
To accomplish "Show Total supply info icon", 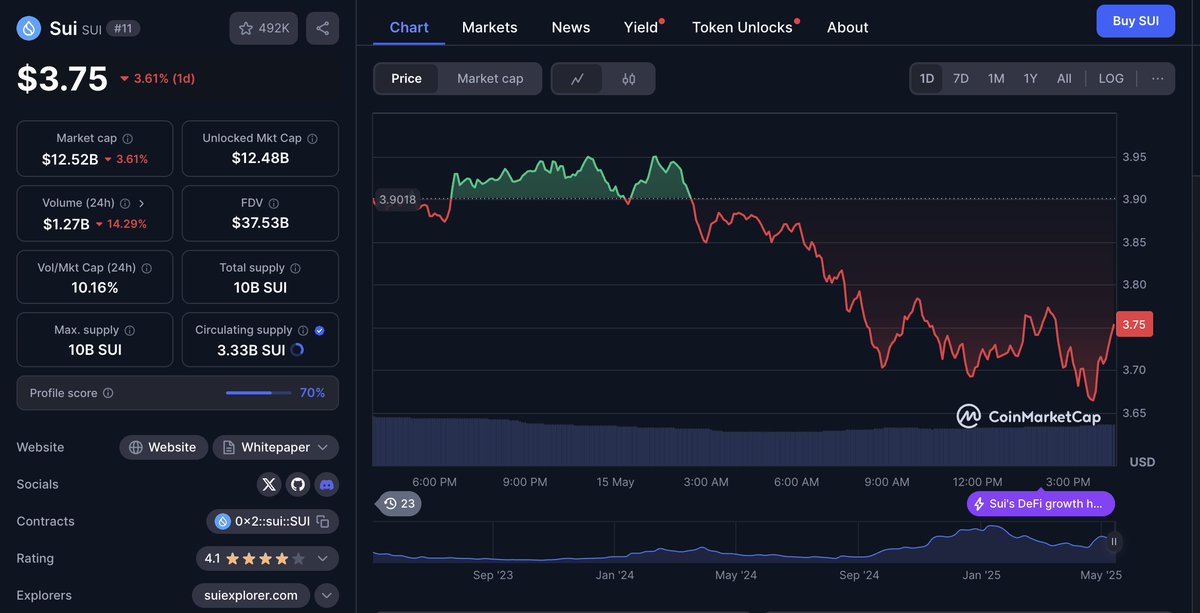I will tap(296, 268).
